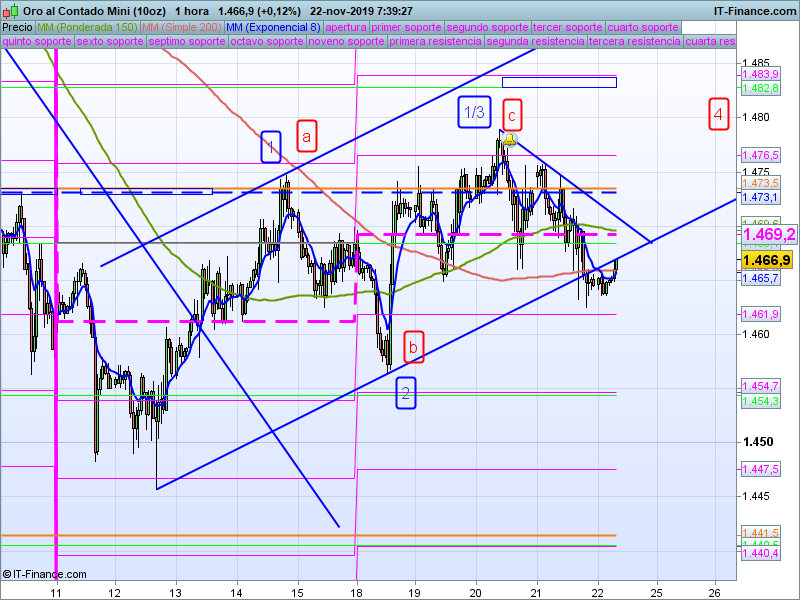The image size is (800, 600).
Task: Select the blue "1" wave annotation box
Action: click(271, 147)
